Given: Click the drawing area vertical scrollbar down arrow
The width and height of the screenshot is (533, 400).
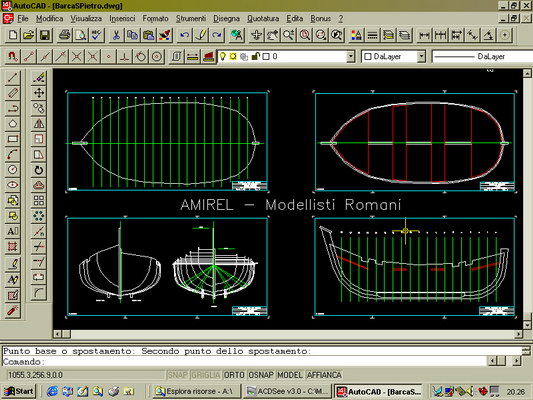Looking at the screenshot, I should point(527,325).
